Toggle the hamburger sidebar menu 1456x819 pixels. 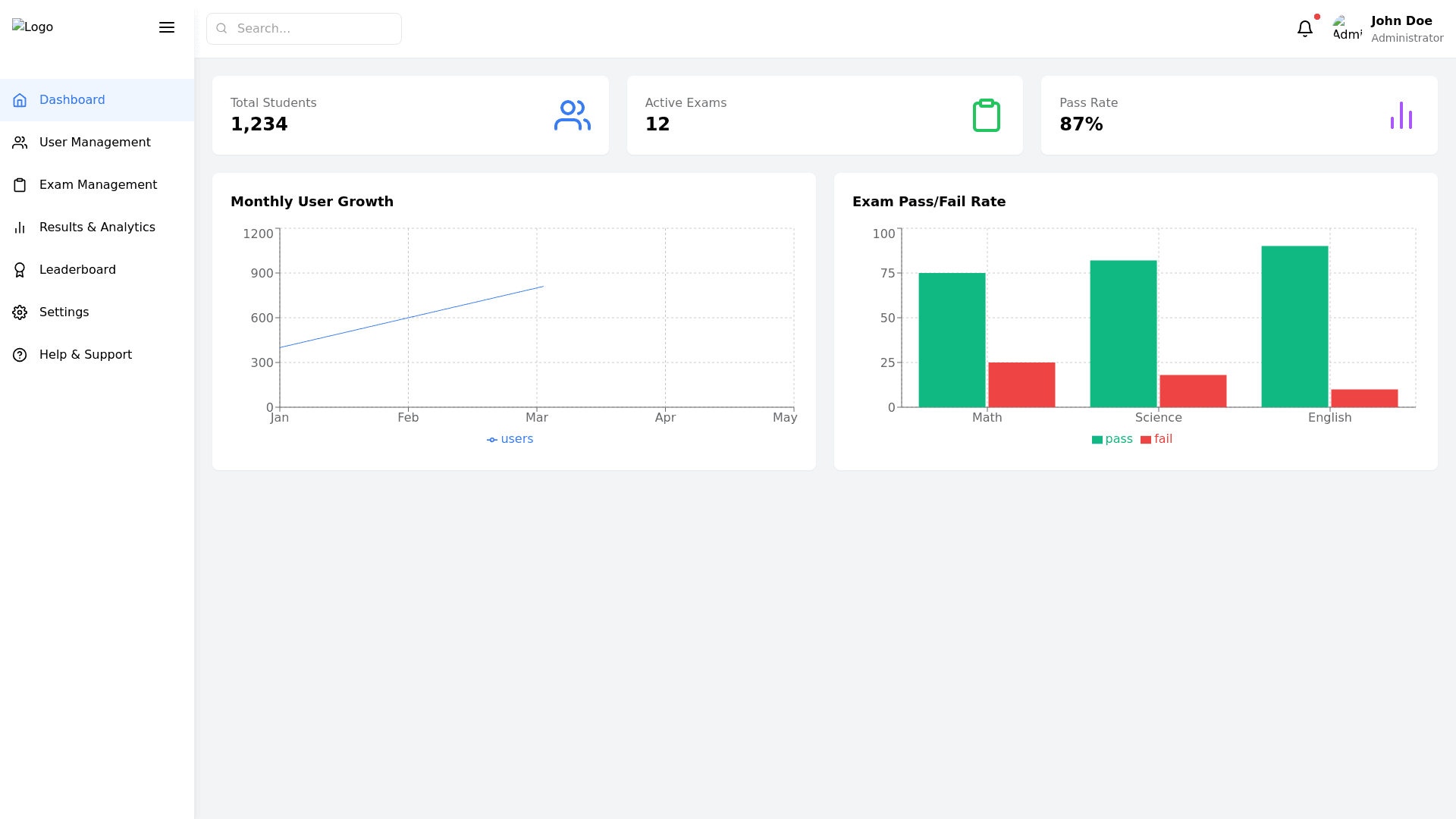tap(167, 27)
